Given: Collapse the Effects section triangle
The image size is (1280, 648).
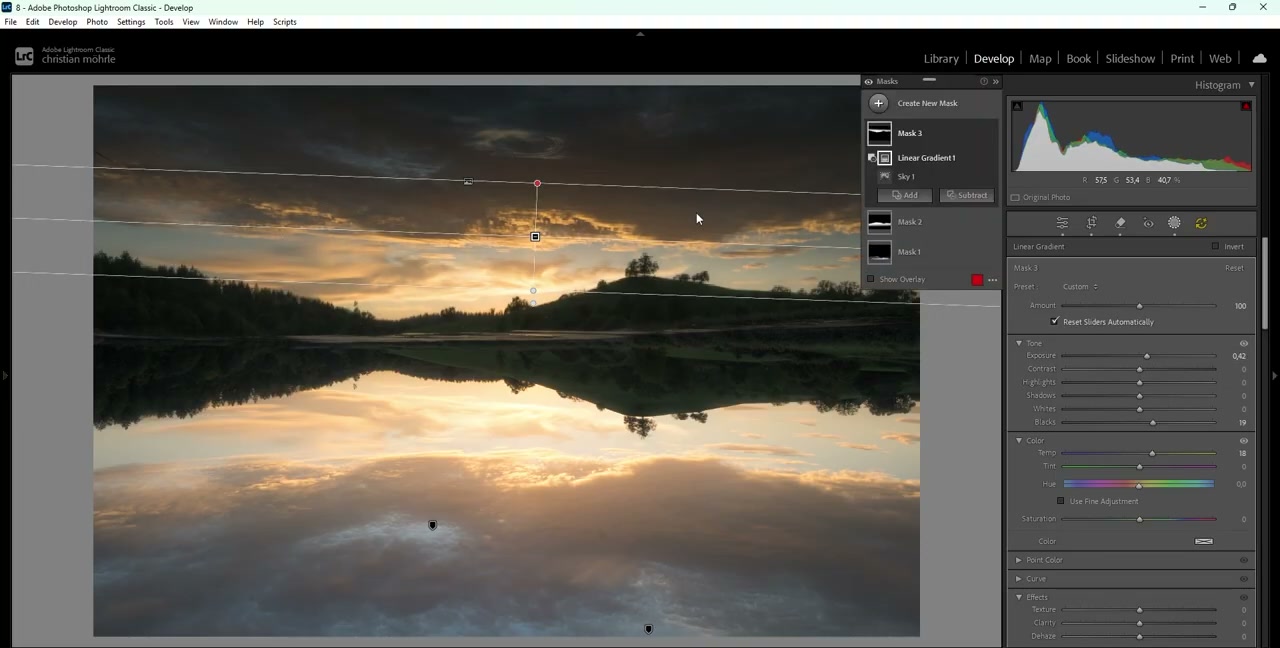Looking at the screenshot, I should pyautogui.click(x=1019, y=597).
